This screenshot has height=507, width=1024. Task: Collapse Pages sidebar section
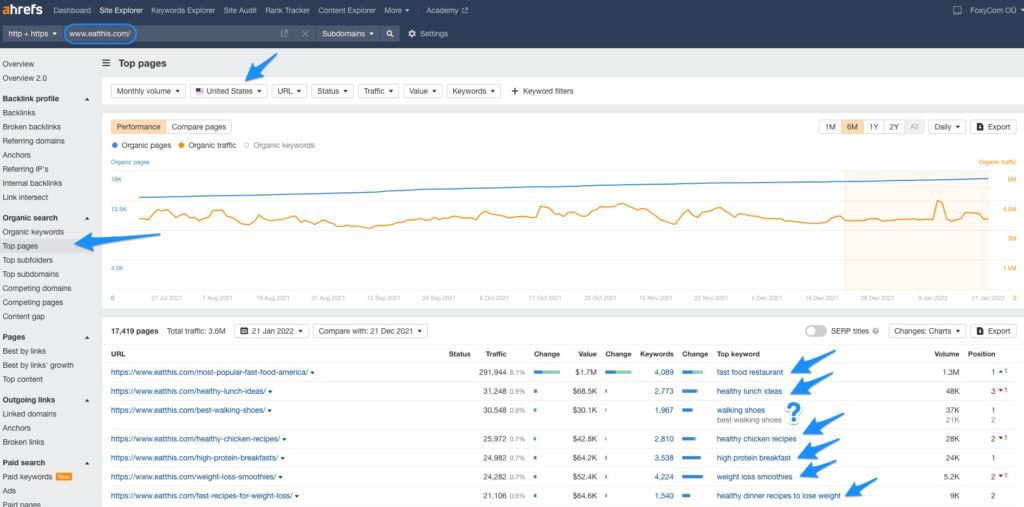click(87, 338)
